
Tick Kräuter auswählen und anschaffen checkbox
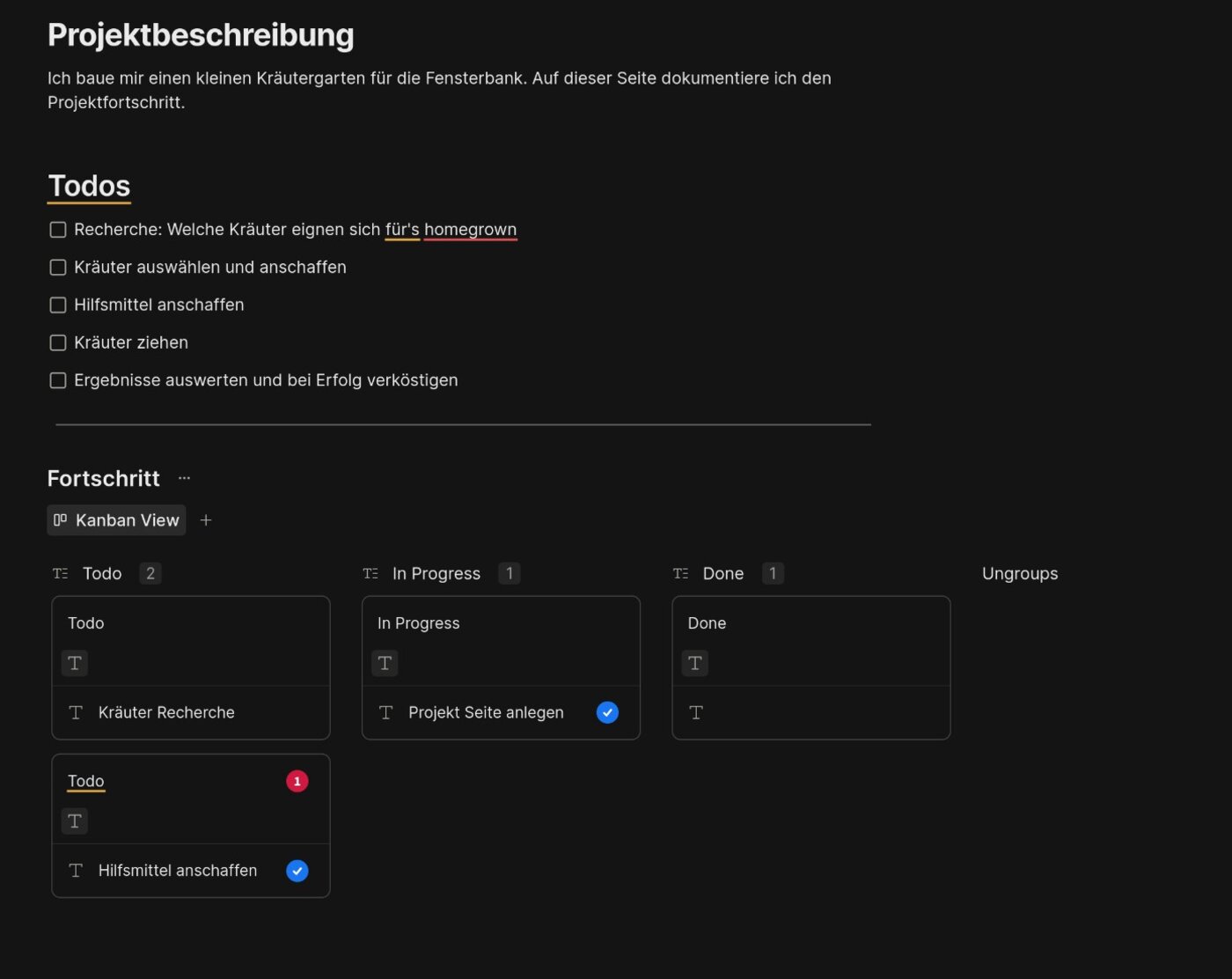click(58, 268)
